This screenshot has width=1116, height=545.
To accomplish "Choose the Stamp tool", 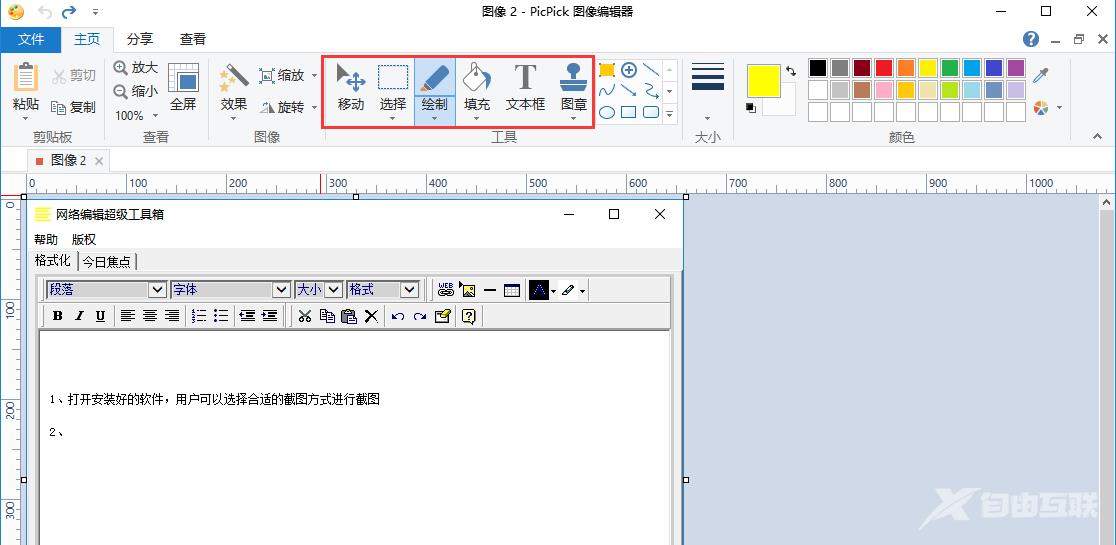I will coord(574,87).
